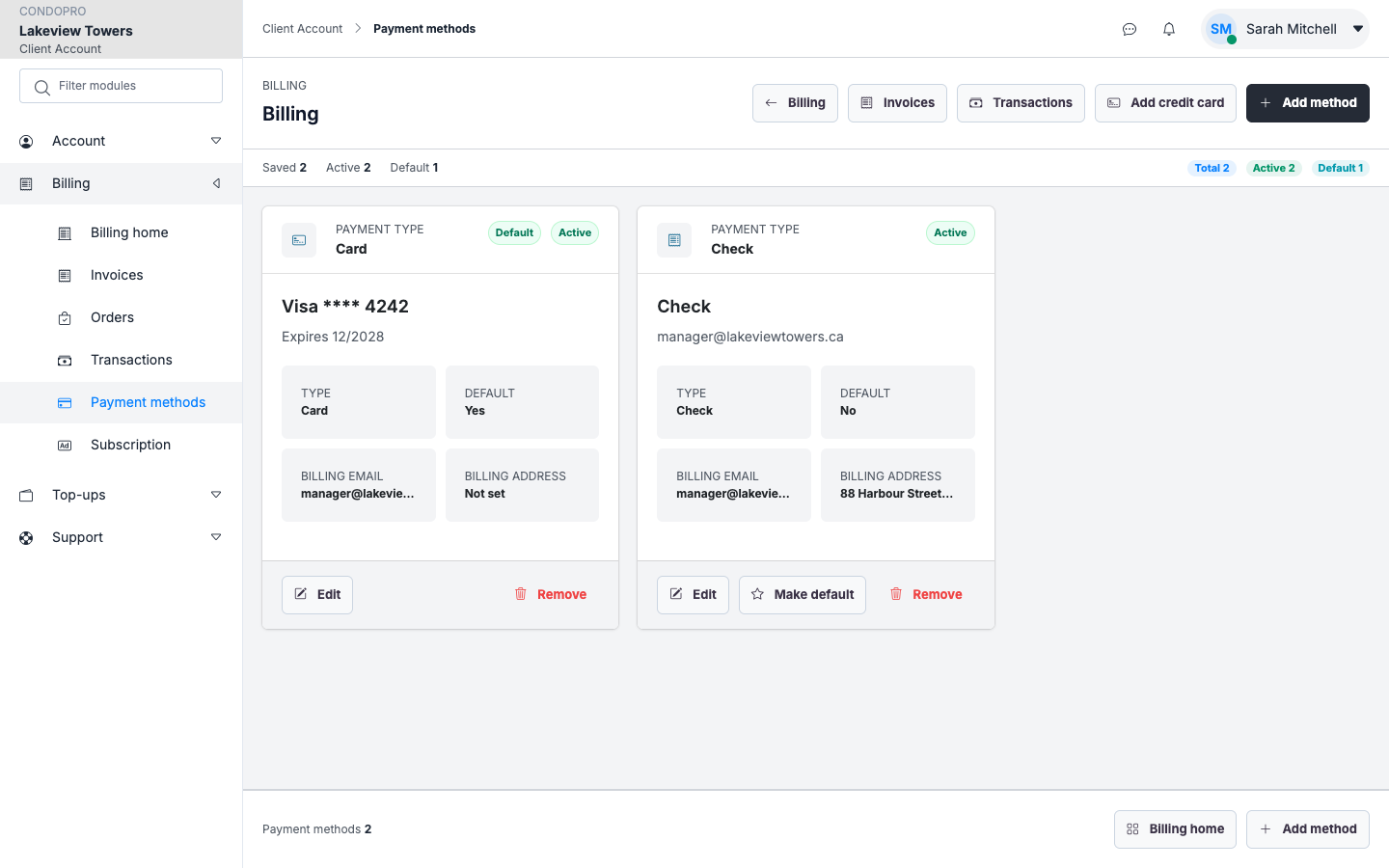The image size is (1389, 868).
Task: Click the SM user avatar
Action: pyautogui.click(x=1221, y=29)
